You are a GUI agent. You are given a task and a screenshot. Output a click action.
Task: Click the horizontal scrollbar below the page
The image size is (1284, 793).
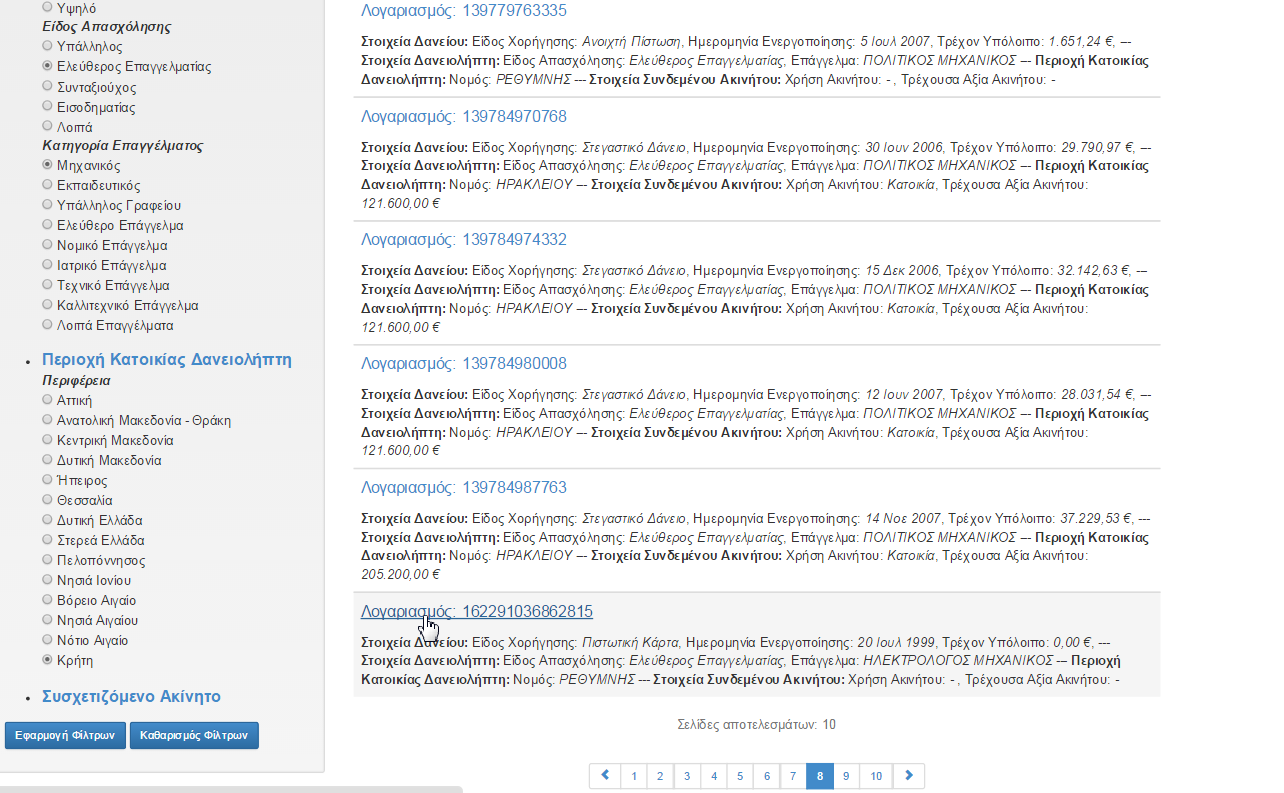[231, 789]
